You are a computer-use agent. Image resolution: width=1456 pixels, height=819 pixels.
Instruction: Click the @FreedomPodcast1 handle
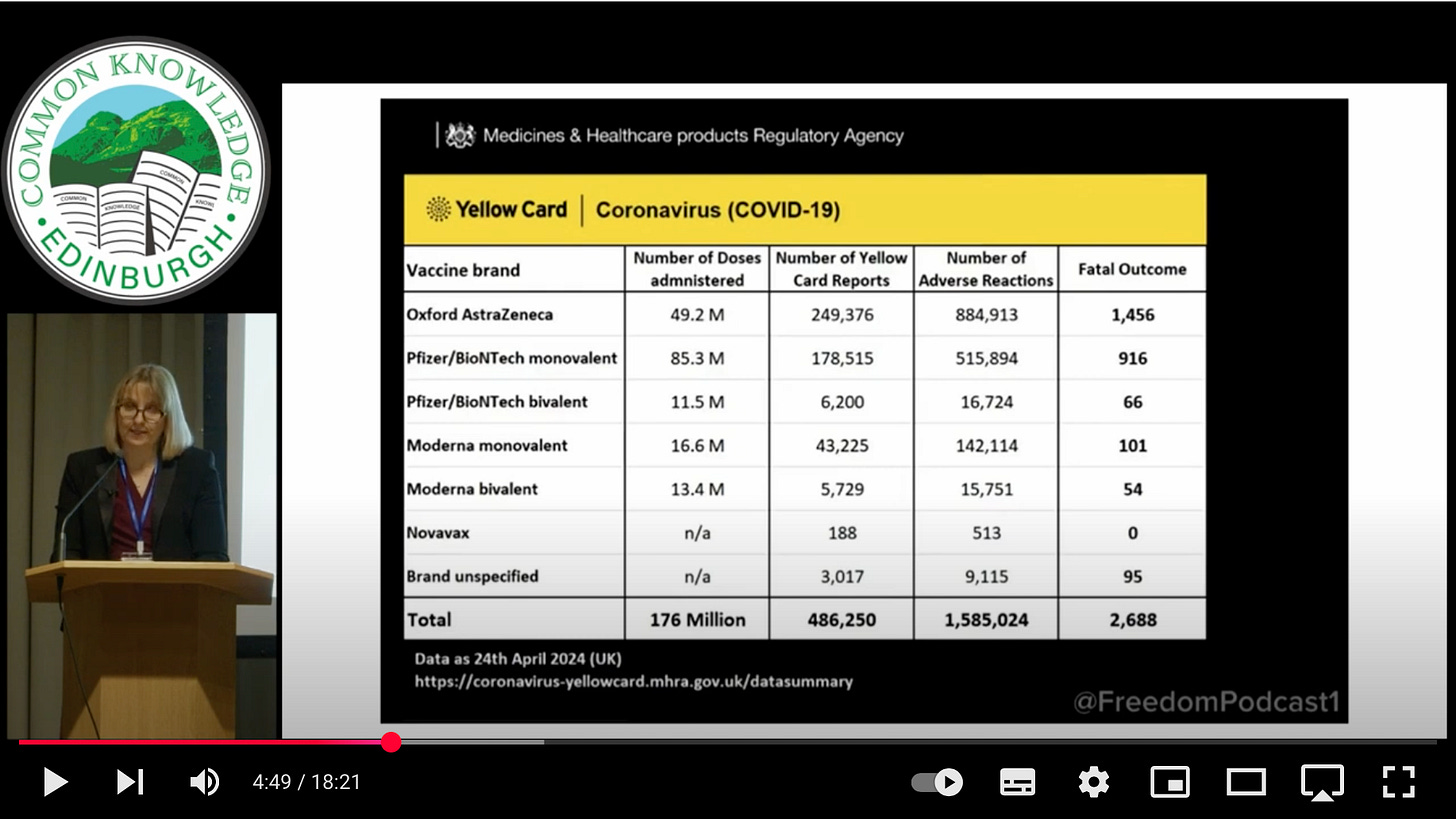coord(1205,702)
